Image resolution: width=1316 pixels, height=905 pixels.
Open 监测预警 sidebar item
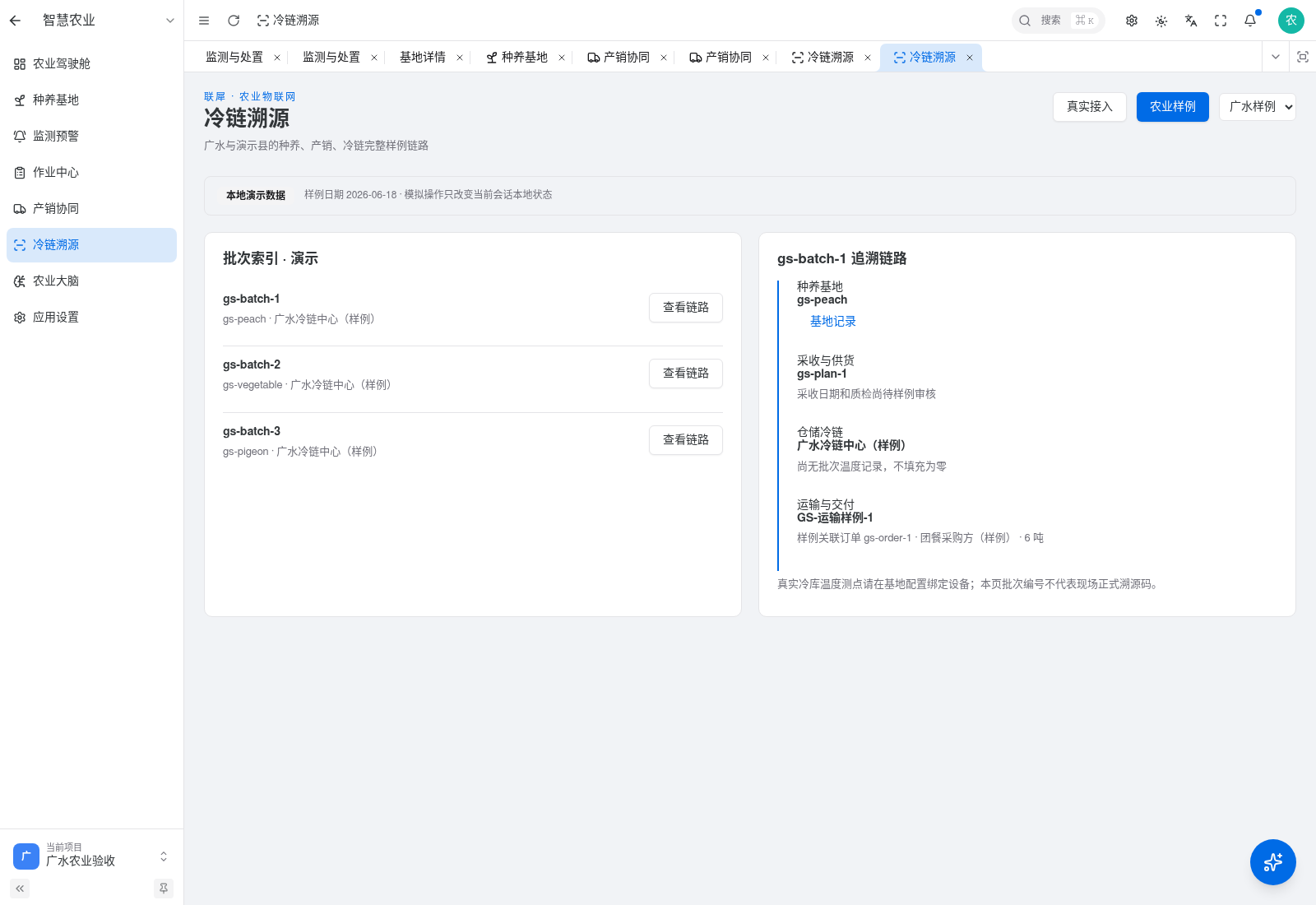(91, 137)
